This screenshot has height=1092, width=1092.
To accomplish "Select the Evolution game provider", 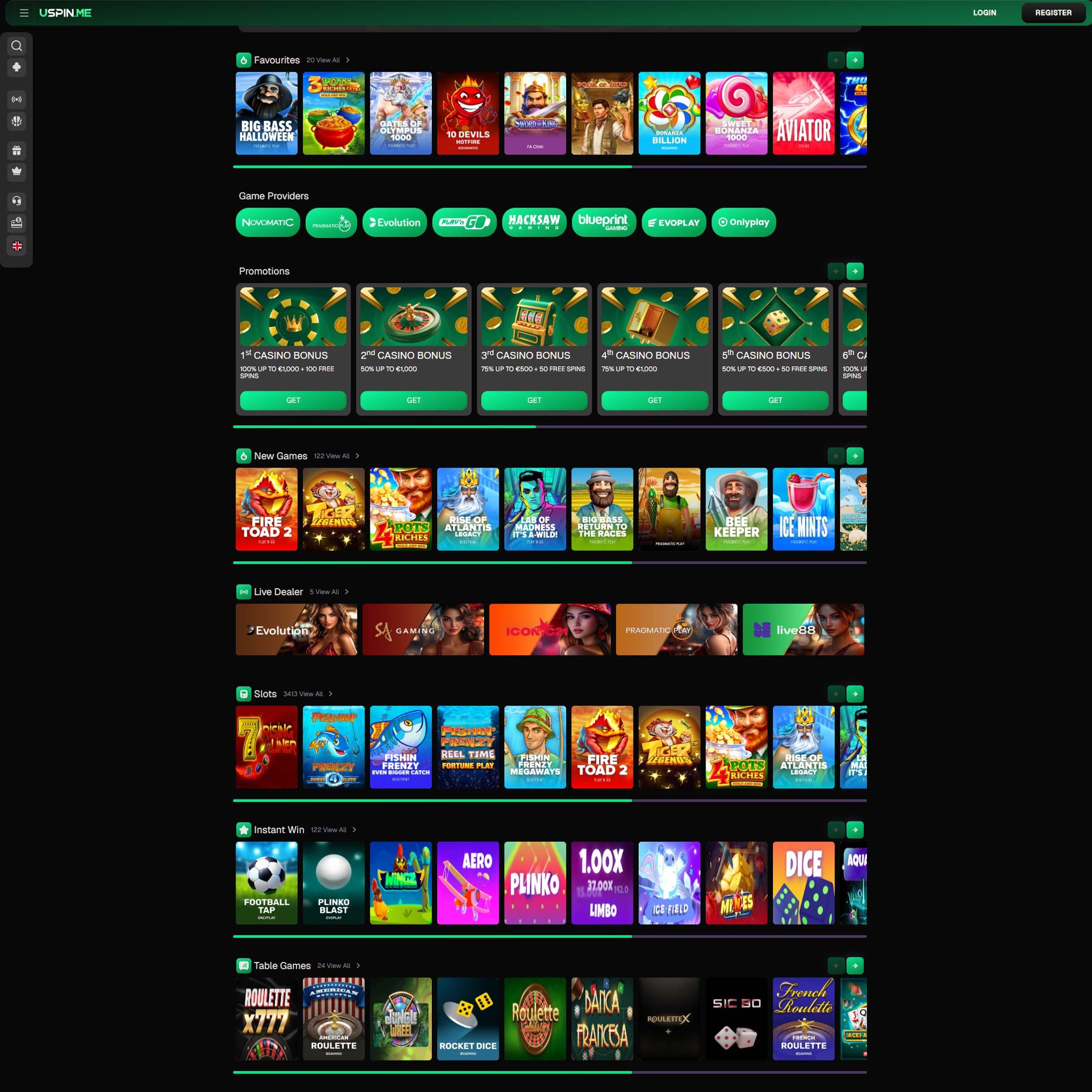I will tap(394, 222).
